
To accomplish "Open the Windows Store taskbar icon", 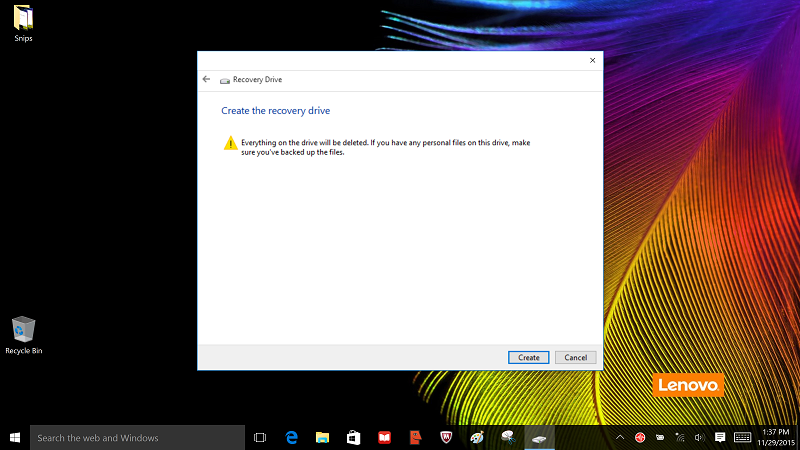I will (353, 438).
